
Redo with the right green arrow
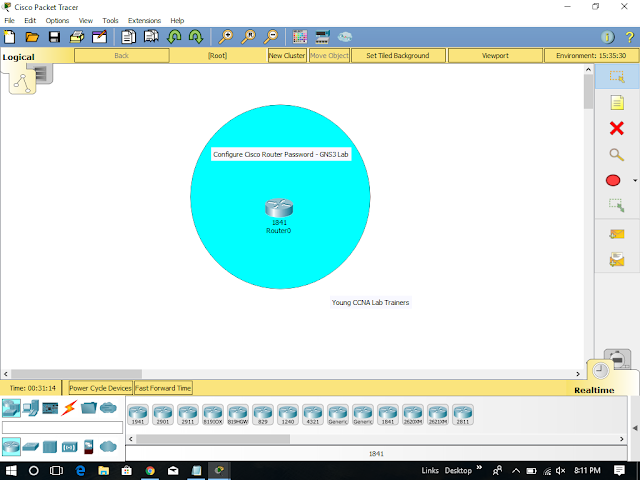pyautogui.click(x=196, y=37)
